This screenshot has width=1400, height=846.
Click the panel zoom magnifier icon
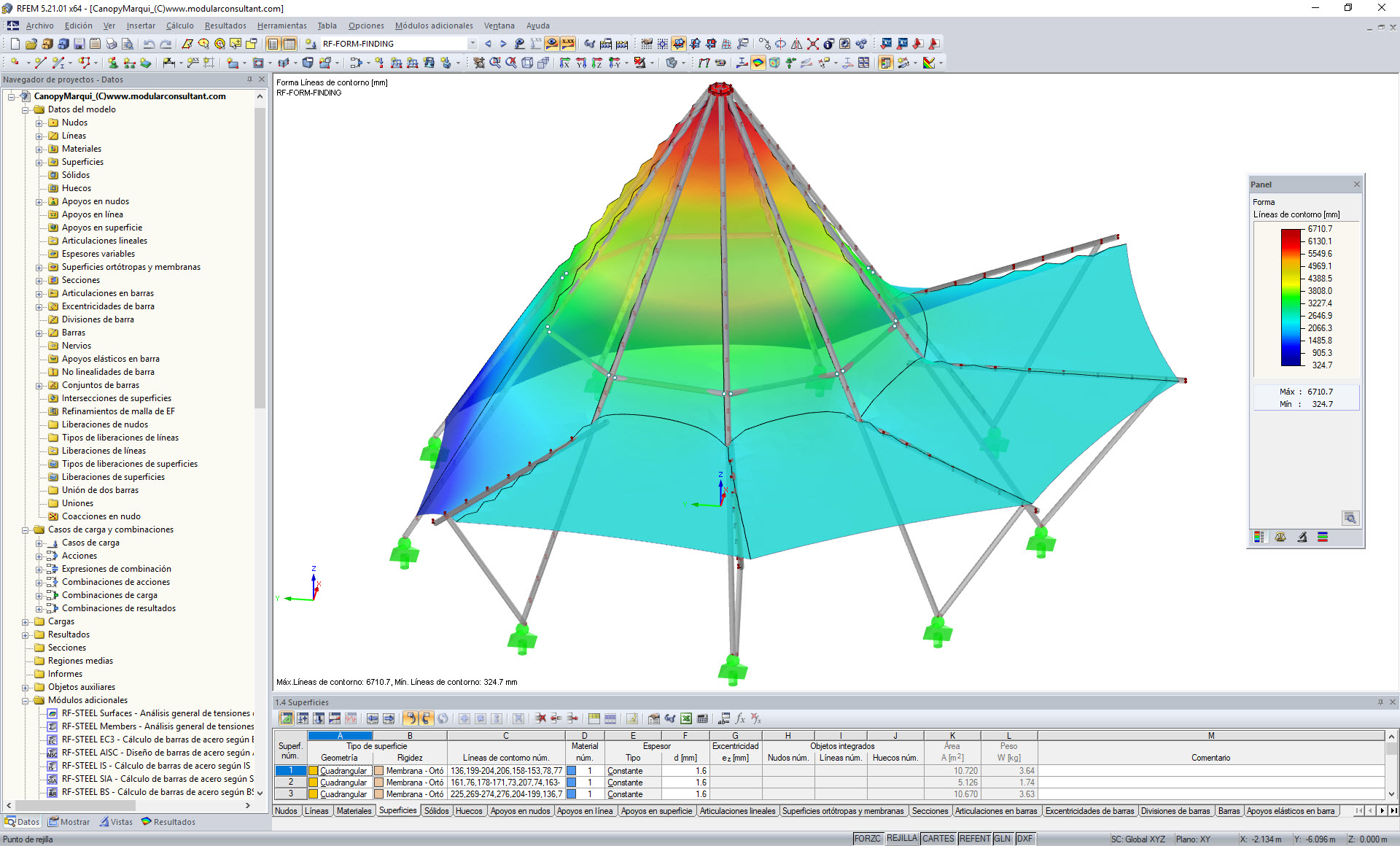click(x=1350, y=518)
